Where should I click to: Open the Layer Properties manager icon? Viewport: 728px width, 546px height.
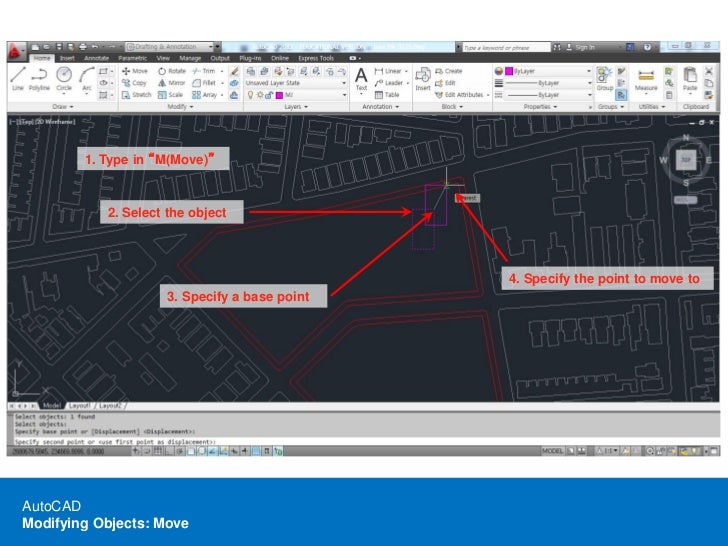tap(251, 71)
